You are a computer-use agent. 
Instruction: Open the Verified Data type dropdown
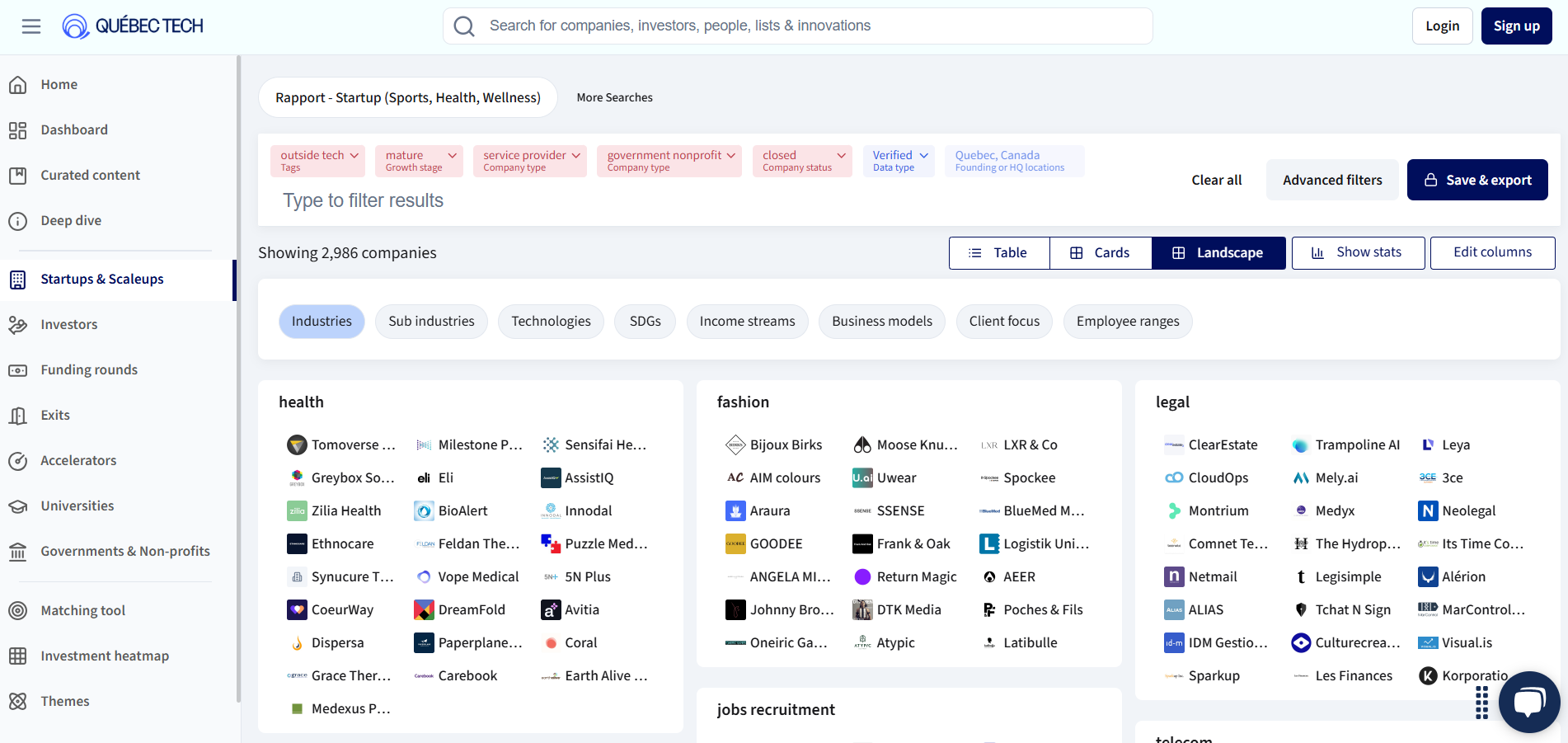click(899, 161)
